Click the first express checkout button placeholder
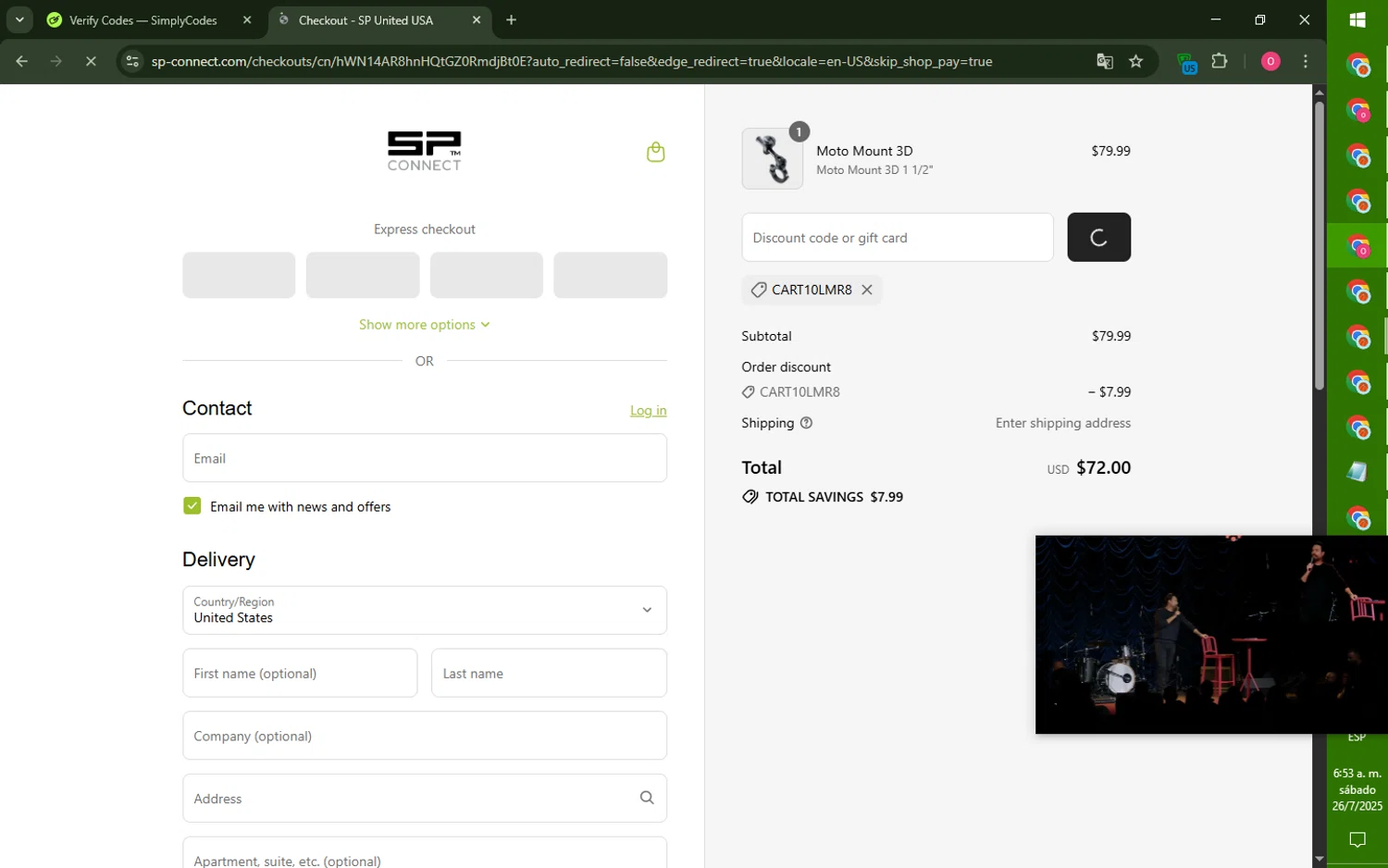Image resolution: width=1388 pixels, height=868 pixels. [x=239, y=275]
